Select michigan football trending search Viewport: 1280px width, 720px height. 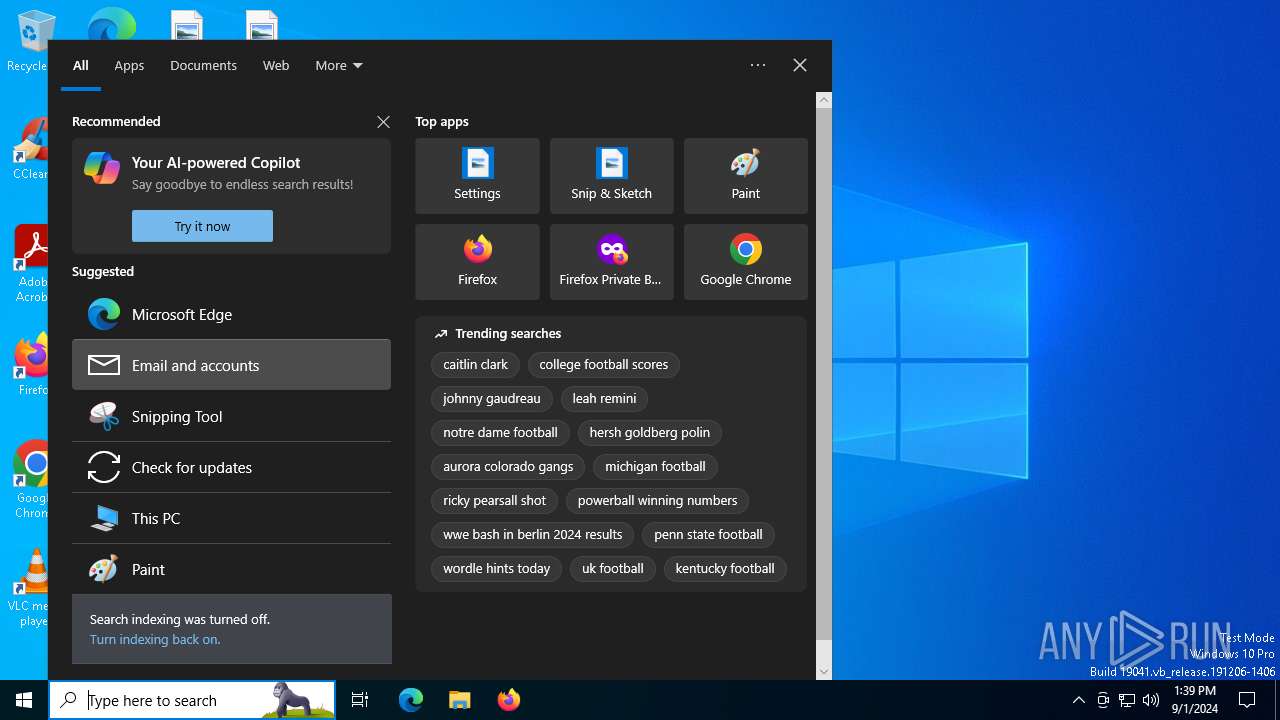tap(655, 467)
